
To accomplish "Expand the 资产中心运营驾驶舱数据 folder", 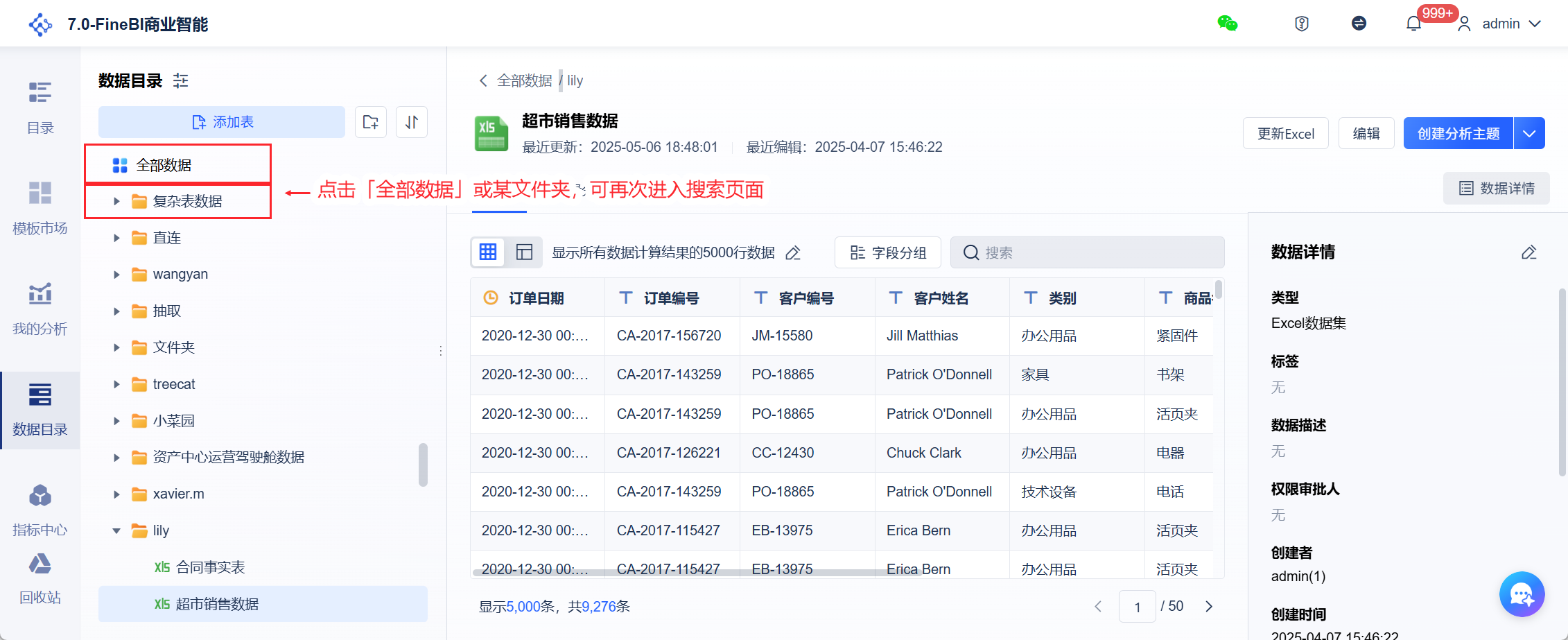I will (116, 457).
